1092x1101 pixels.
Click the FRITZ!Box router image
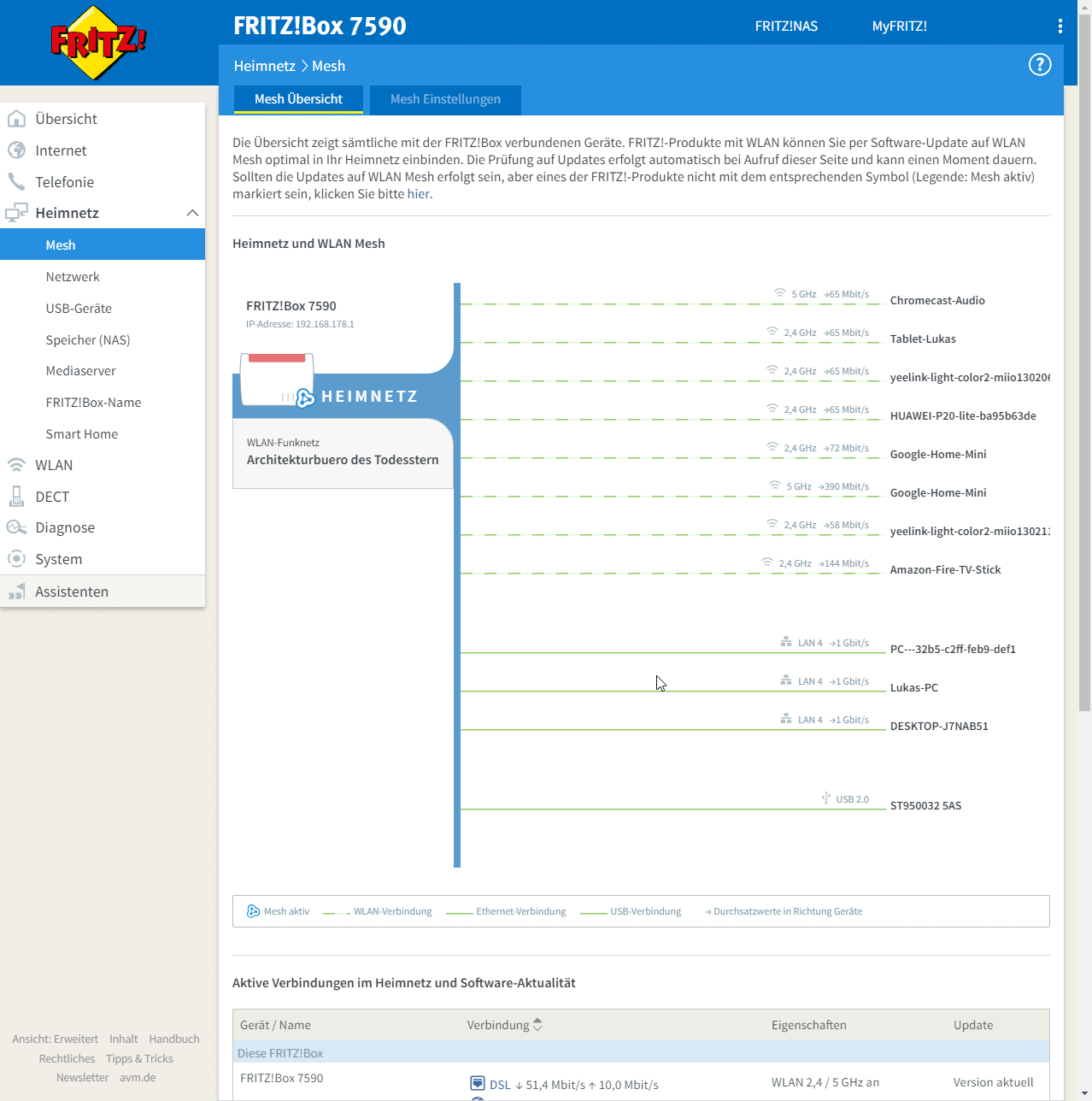[x=276, y=379]
